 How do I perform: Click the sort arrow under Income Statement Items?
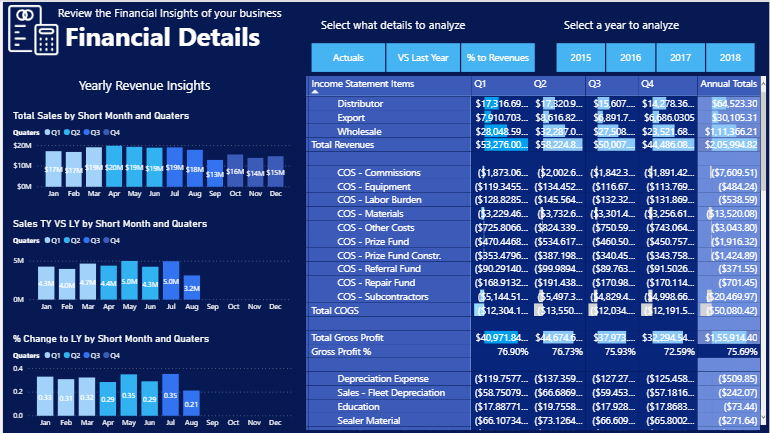tap(317, 92)
